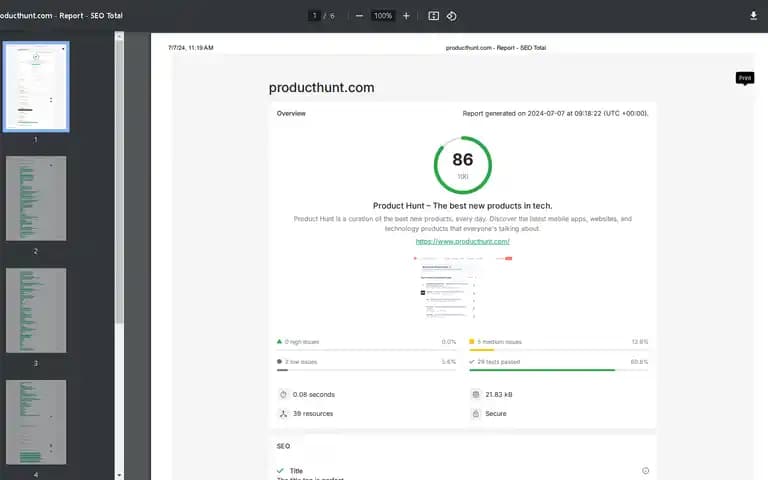Screen dimensions: 768x480
Task: Click the Secure lock icon
Action: click(x=476, y=413)
